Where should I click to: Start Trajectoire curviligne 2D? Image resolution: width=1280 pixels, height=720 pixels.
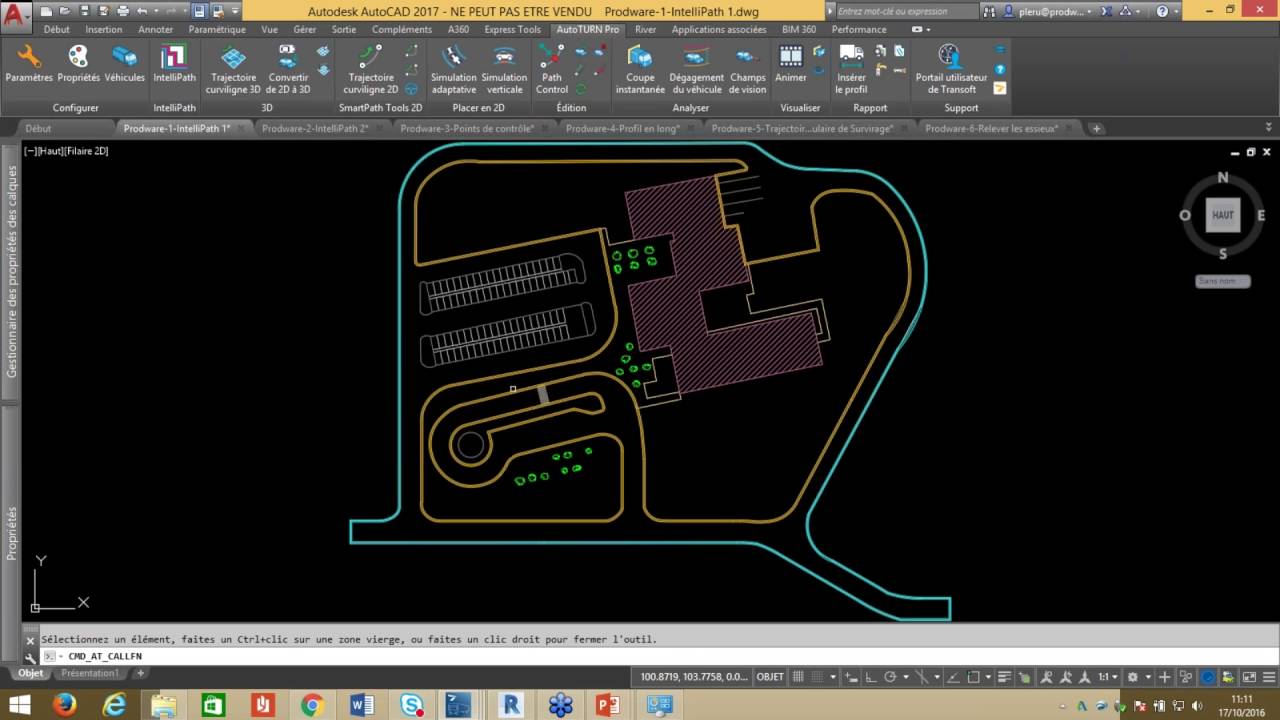tap(370, 70)
